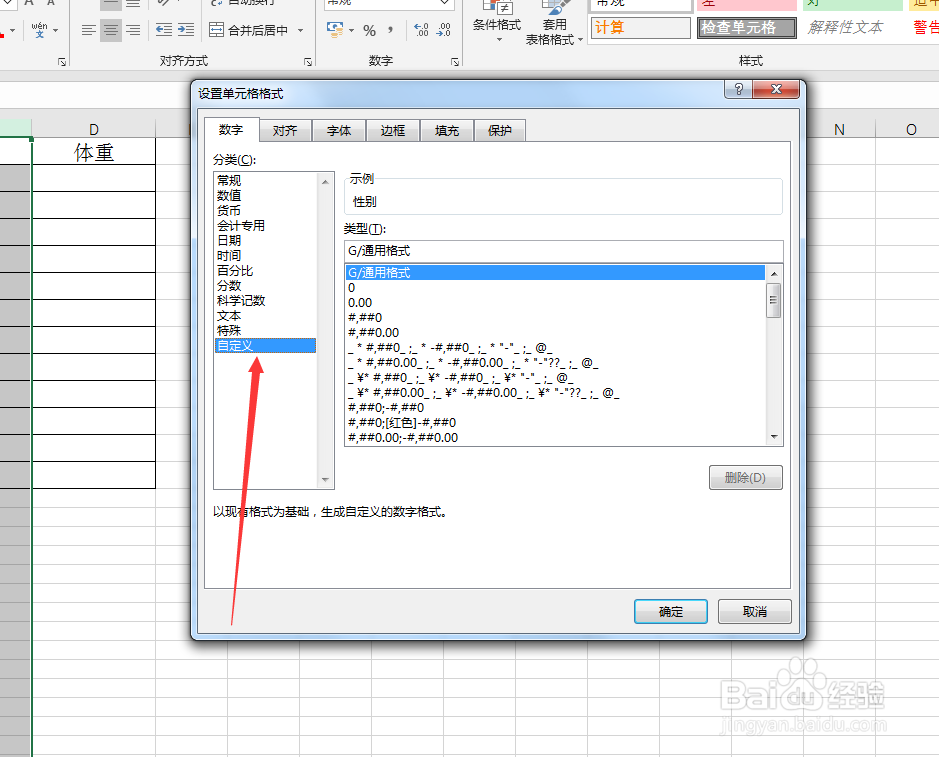The height and width of the screenshot is (757, 939).
Task: Click the 取消 button
Action: click(755, 611)
